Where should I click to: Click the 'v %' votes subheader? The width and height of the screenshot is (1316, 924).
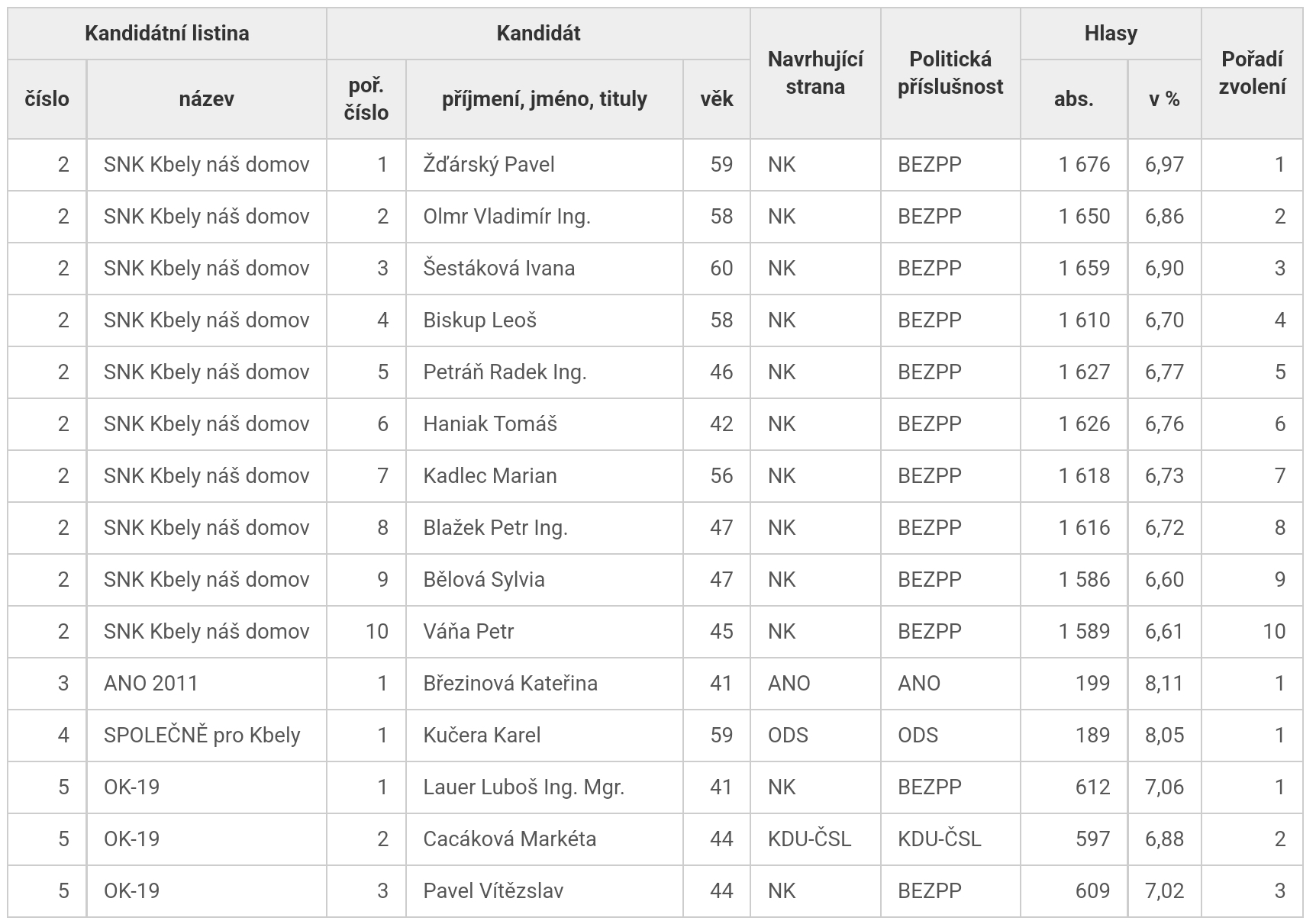click(x=1164, y=99)
